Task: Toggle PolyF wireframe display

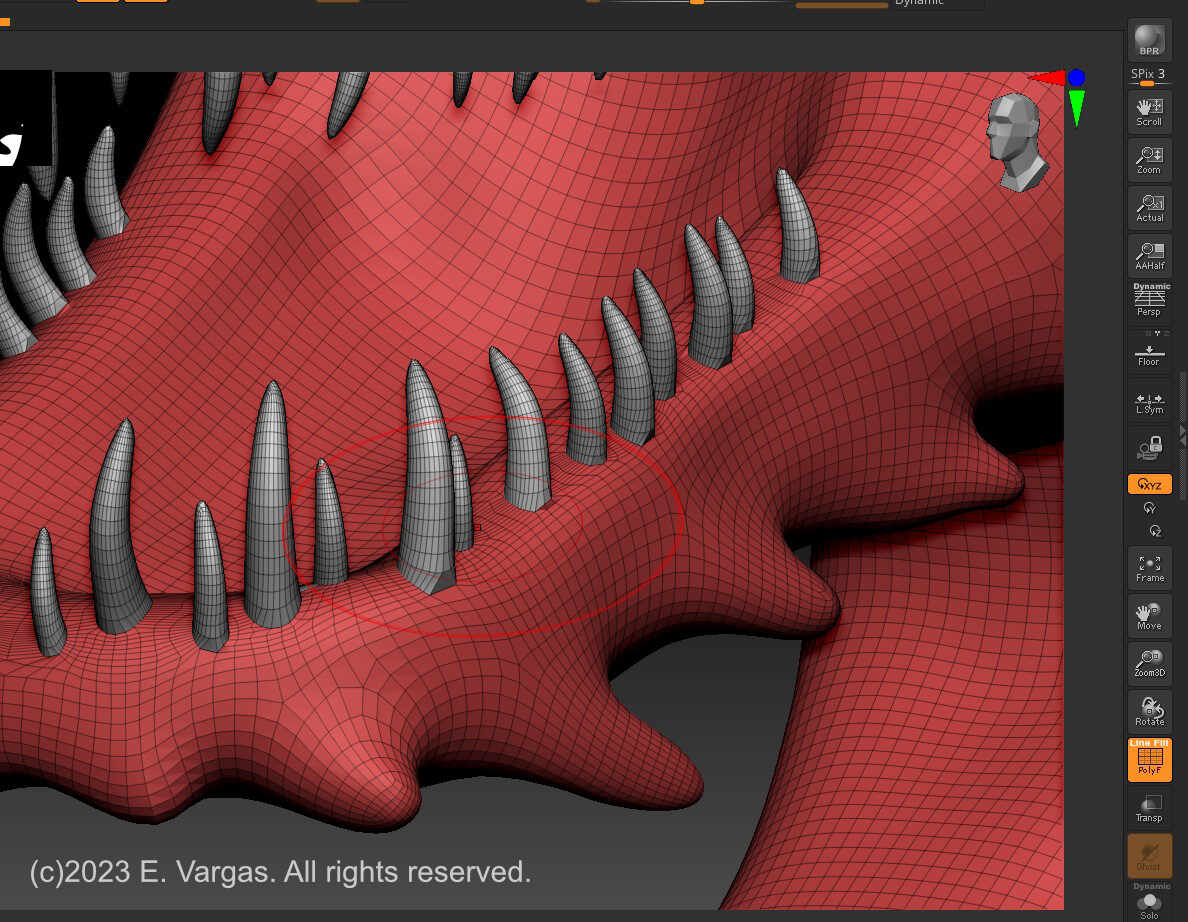Action: [1149, 759]
